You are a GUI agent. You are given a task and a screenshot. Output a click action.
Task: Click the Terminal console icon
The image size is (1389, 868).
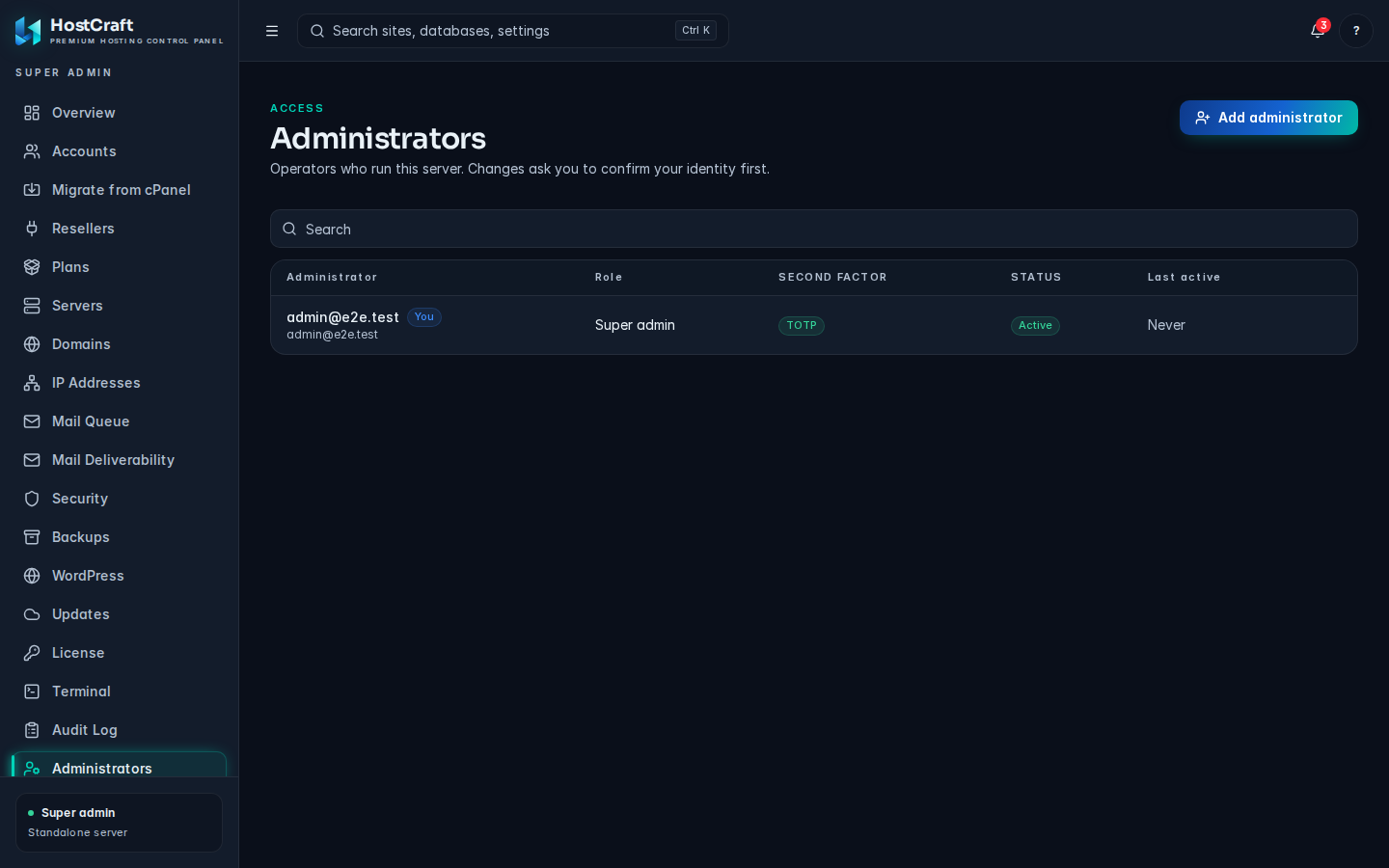[32, 692]
